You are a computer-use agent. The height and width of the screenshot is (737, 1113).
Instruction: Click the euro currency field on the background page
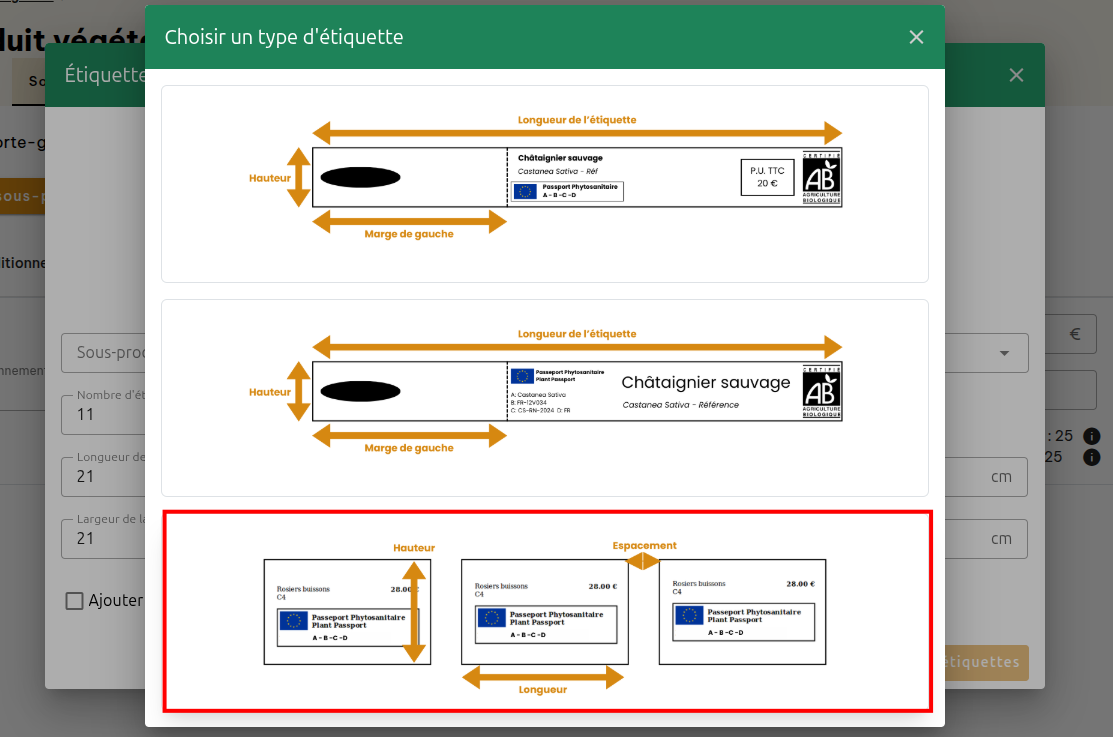(1070, 334)
